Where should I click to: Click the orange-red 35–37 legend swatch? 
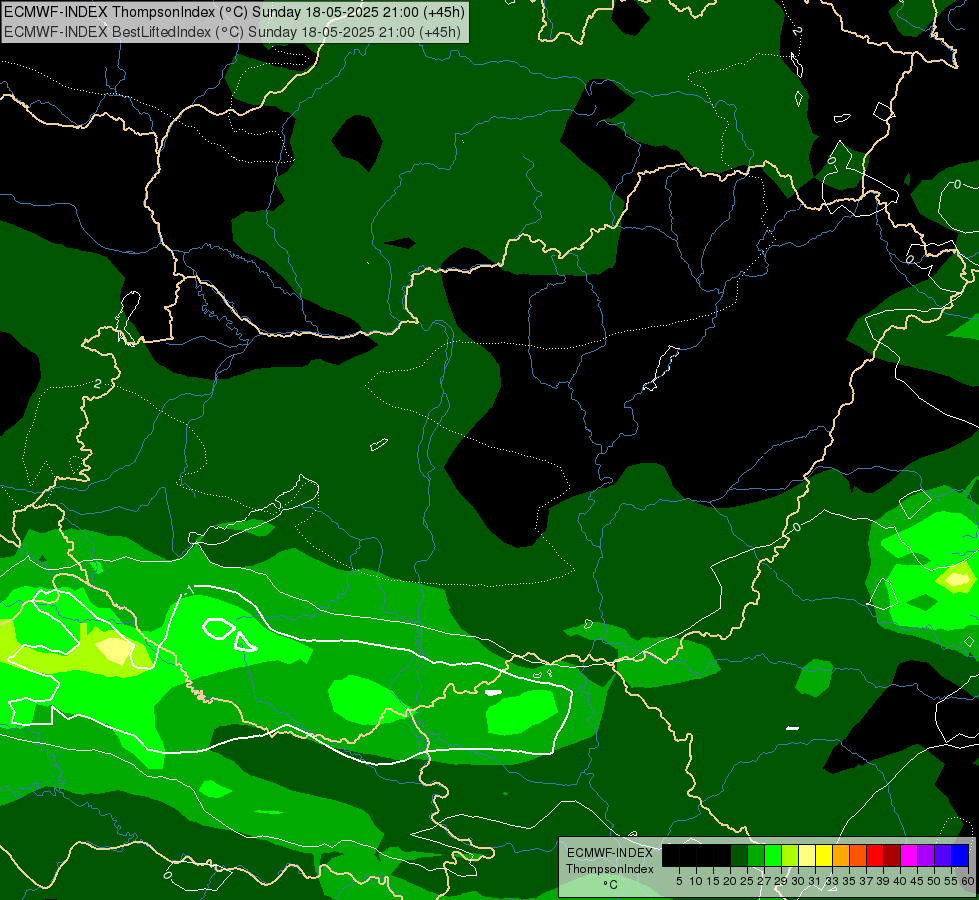858,855
